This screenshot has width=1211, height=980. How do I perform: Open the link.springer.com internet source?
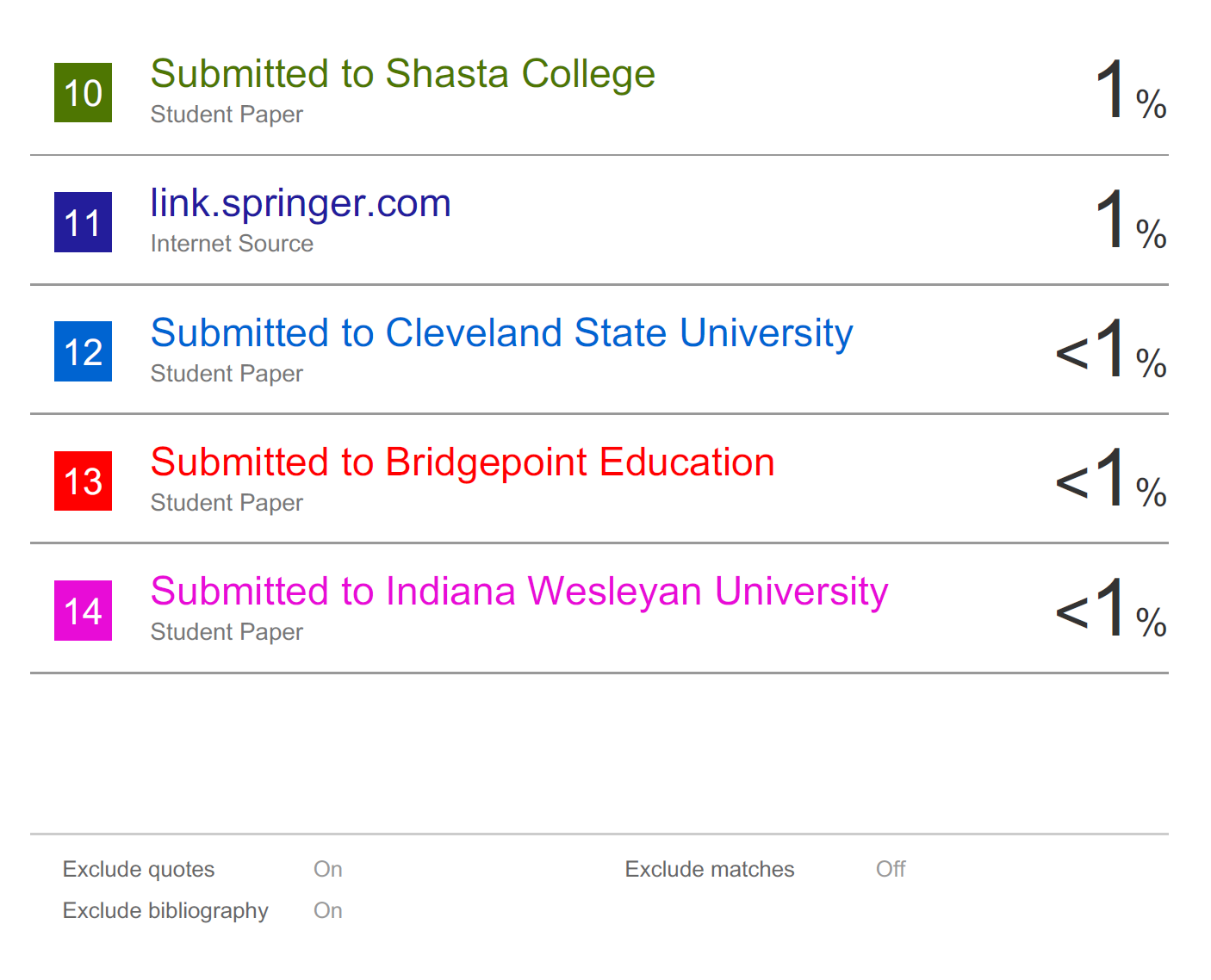coord(301,204)
